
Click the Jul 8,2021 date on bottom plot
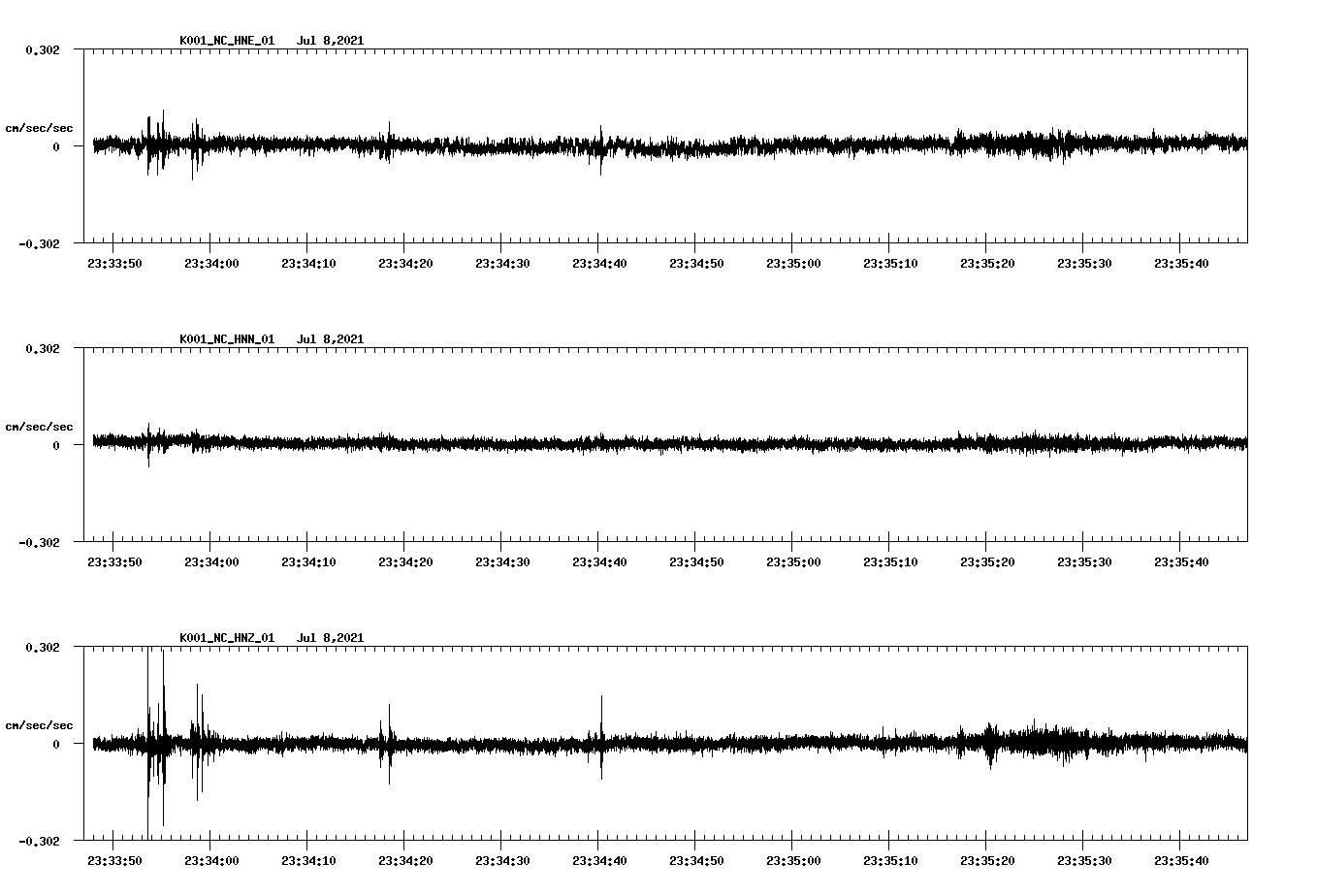coord(331,638)
